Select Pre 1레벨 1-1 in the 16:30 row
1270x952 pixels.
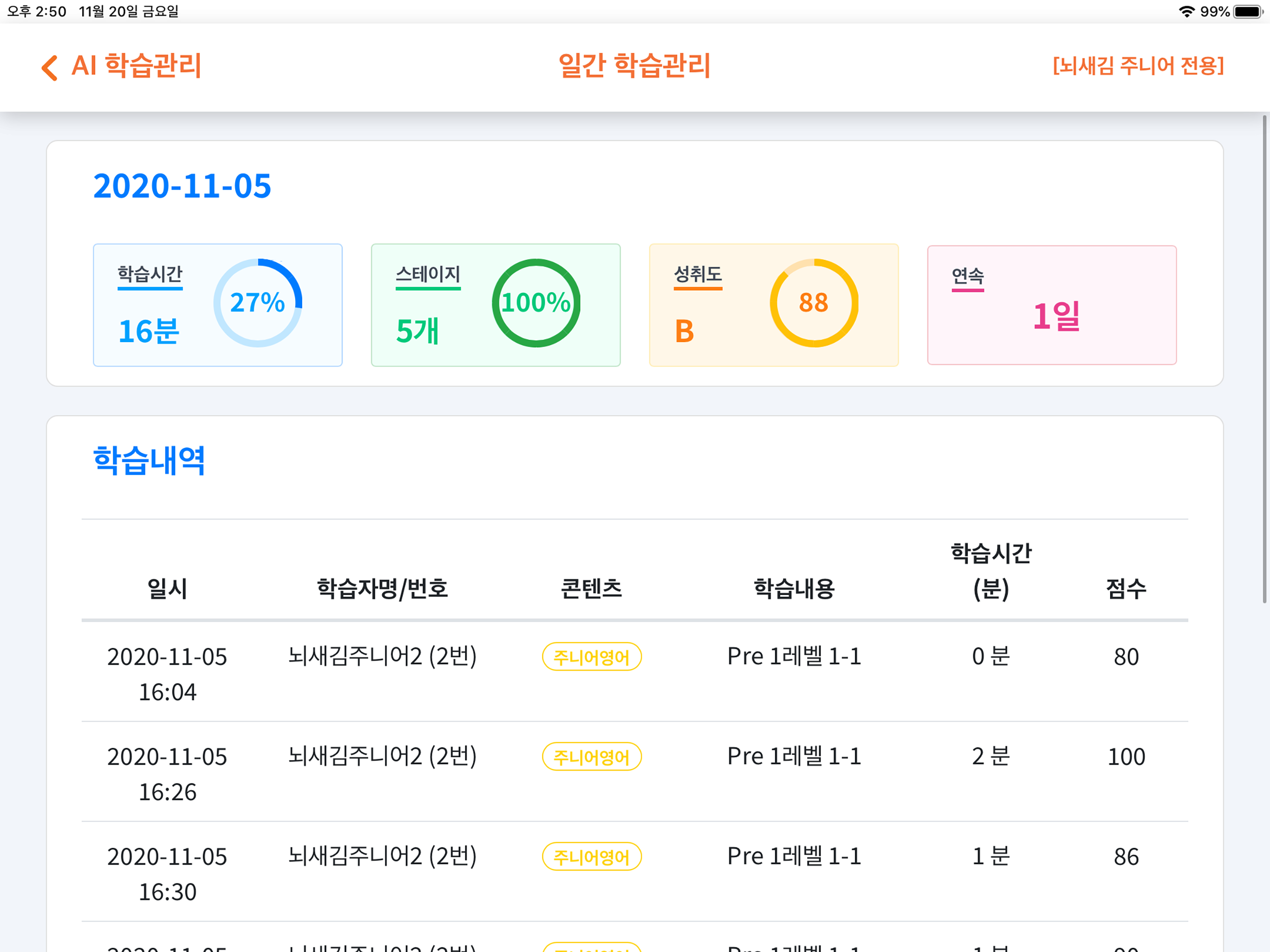click(794, 856)
